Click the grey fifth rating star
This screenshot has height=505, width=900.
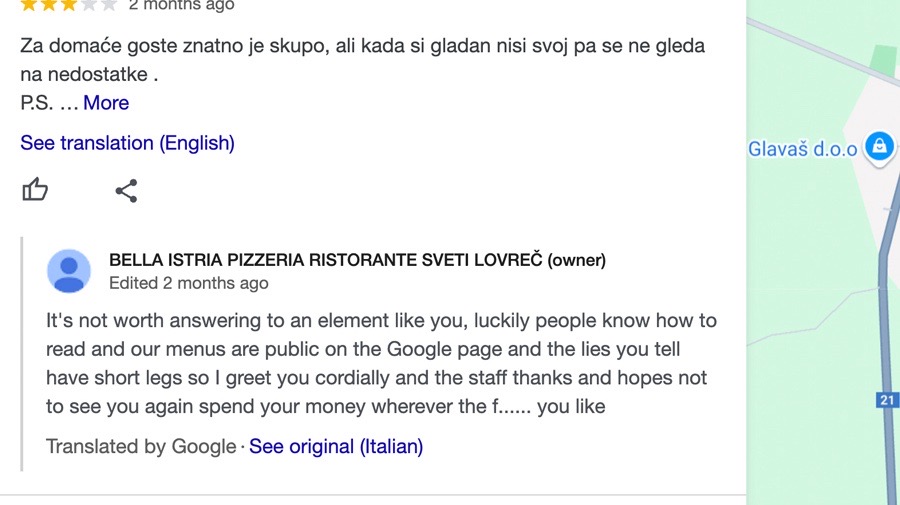[x=109, y=5]
